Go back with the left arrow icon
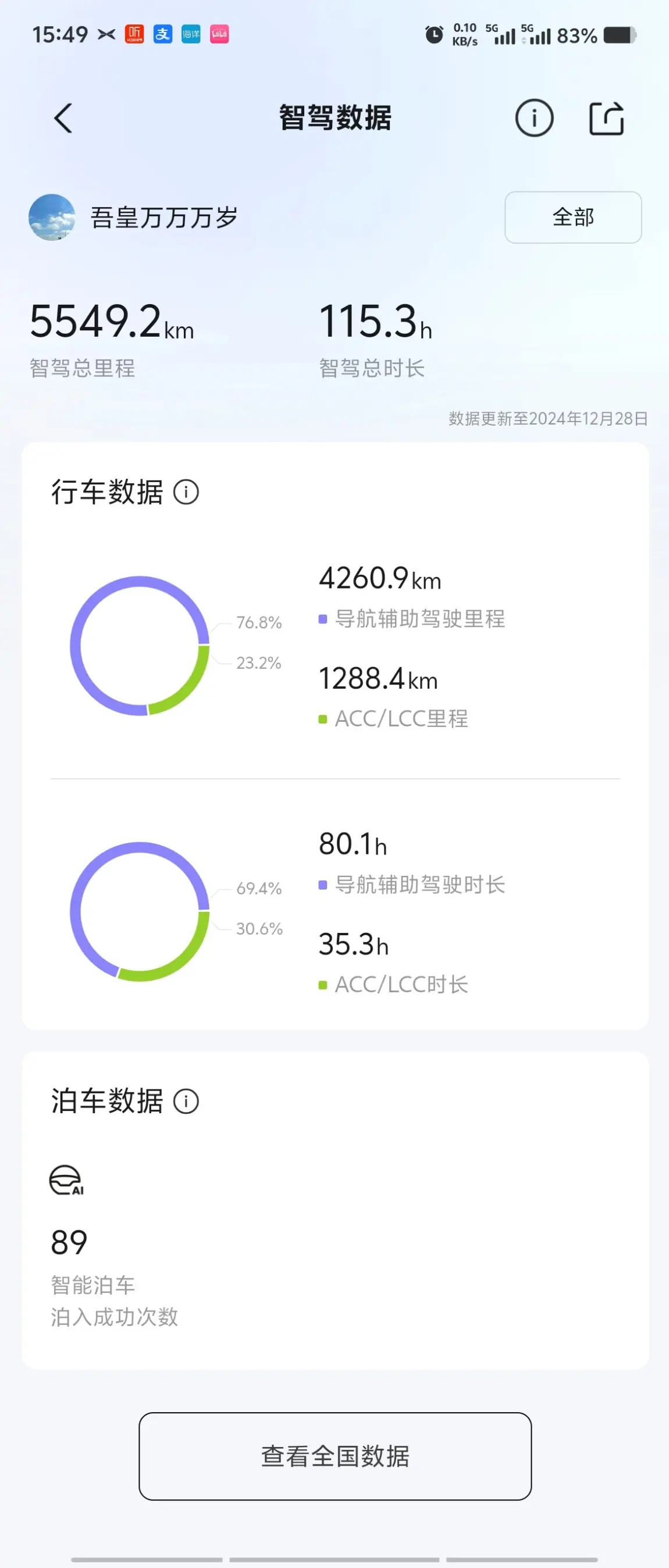Screen dimensions: 669x1568 [63, 118]
